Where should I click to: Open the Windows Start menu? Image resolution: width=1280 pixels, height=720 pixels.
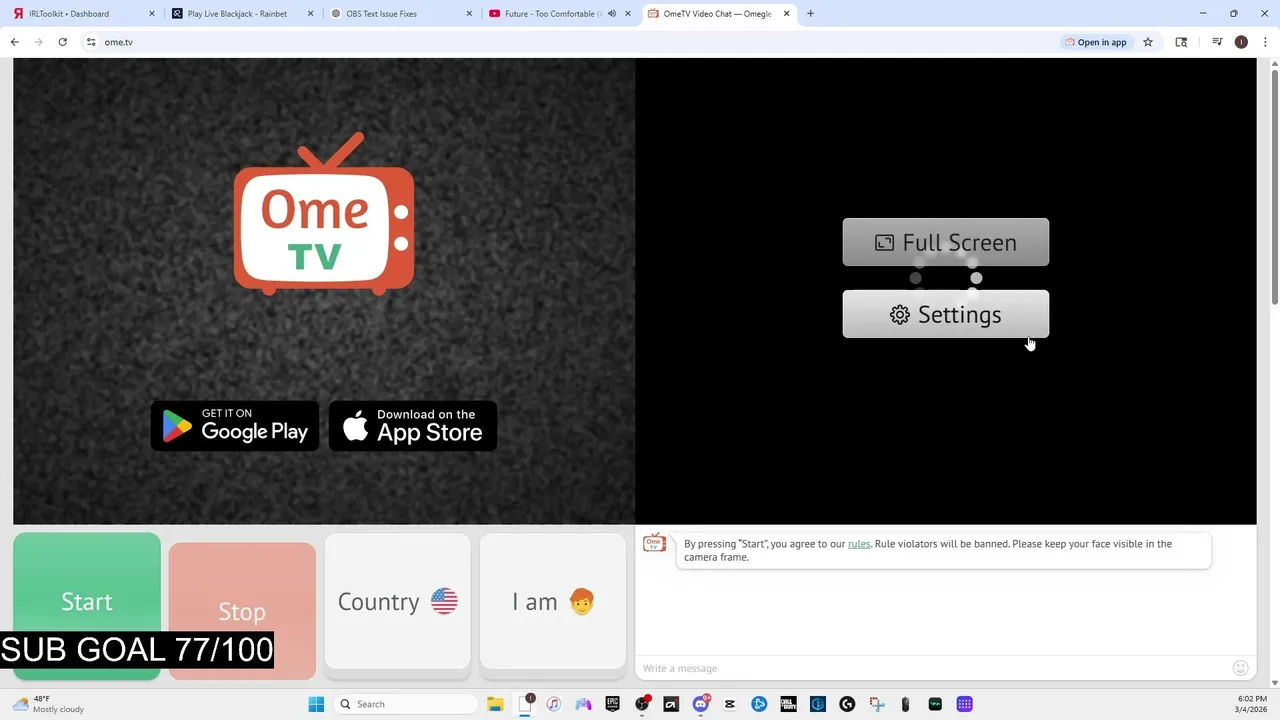click(316, 704)
